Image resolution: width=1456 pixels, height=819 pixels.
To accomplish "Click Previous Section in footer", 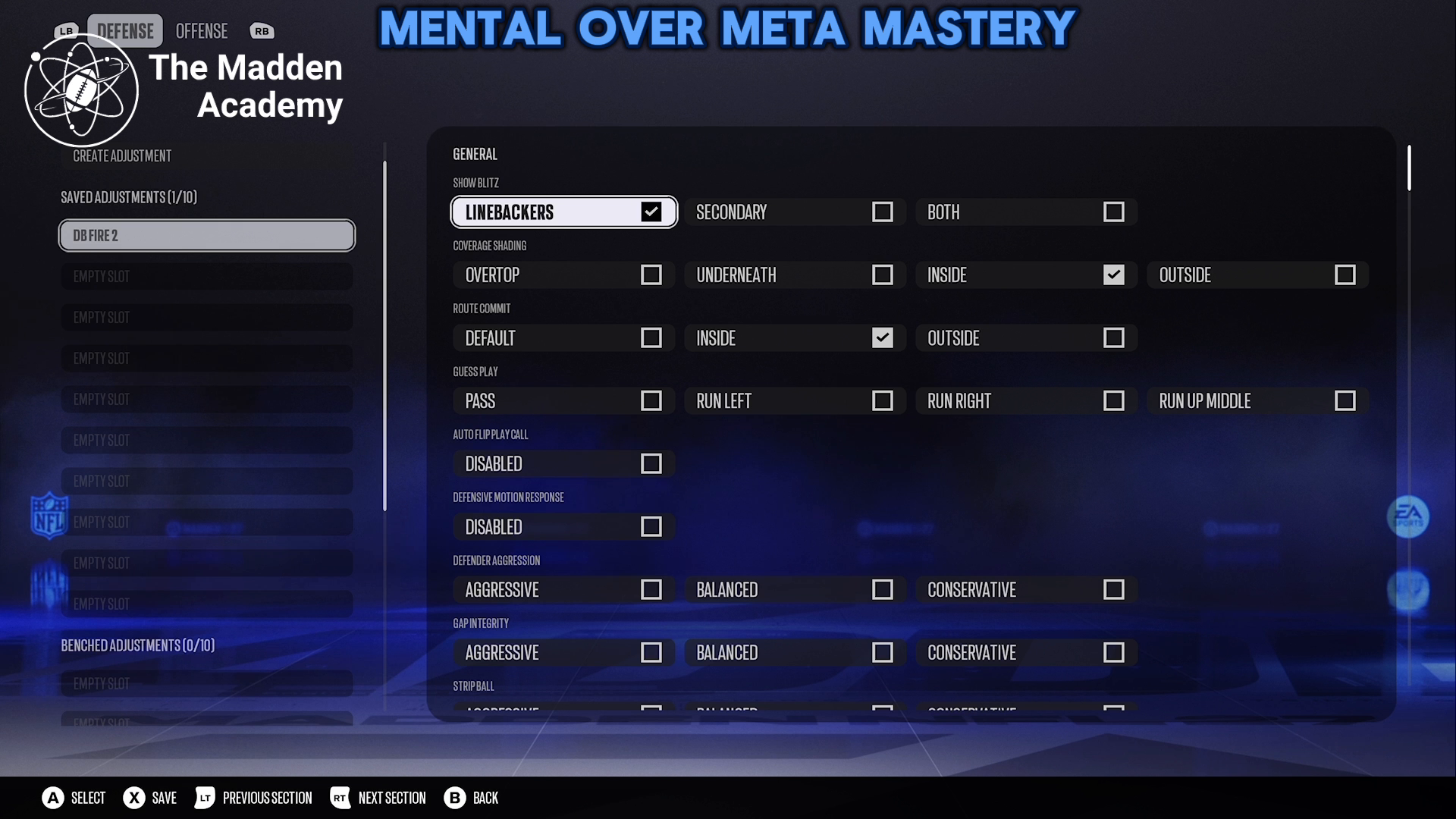I will coord(267,798).
